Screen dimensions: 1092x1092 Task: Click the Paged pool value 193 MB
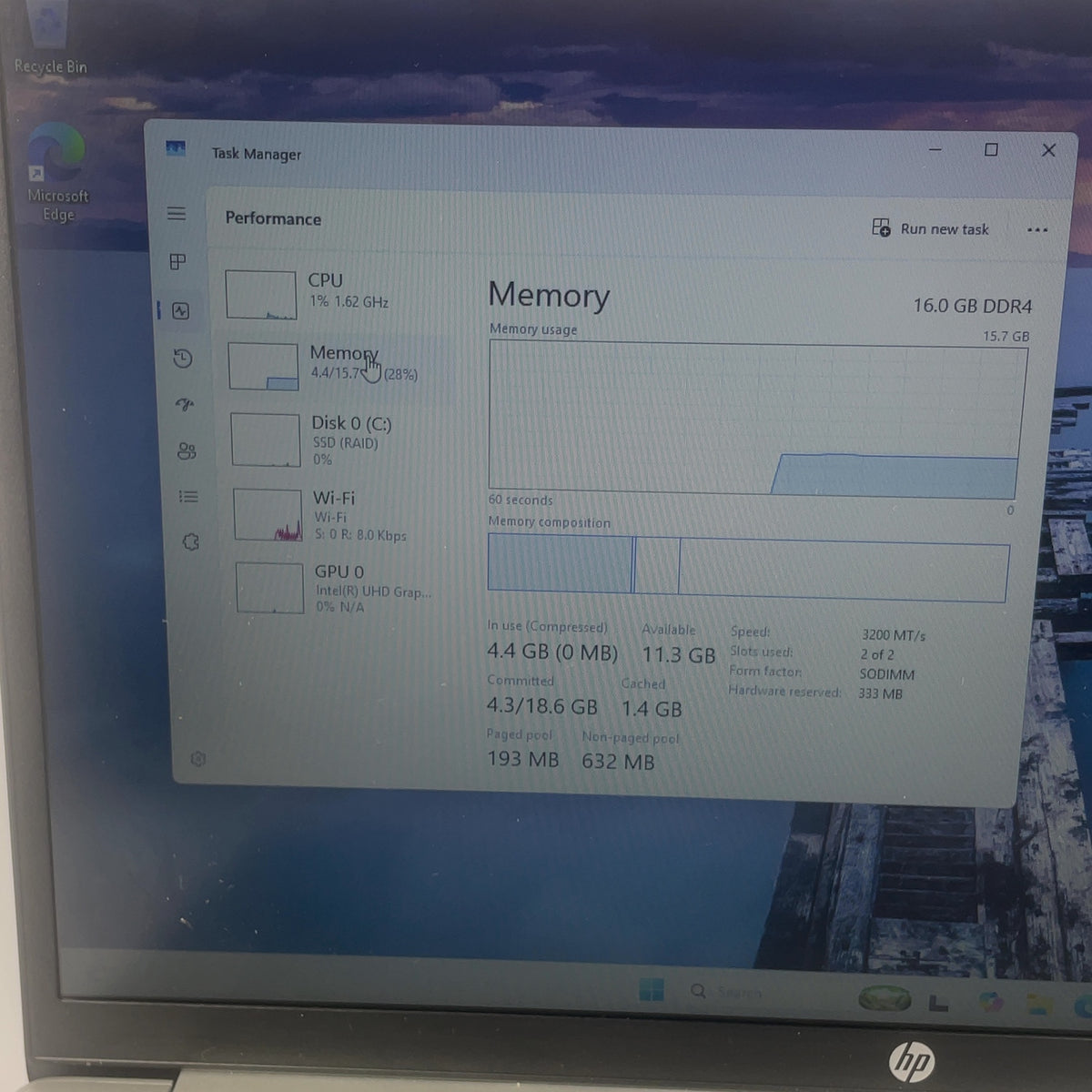[523, 759]
